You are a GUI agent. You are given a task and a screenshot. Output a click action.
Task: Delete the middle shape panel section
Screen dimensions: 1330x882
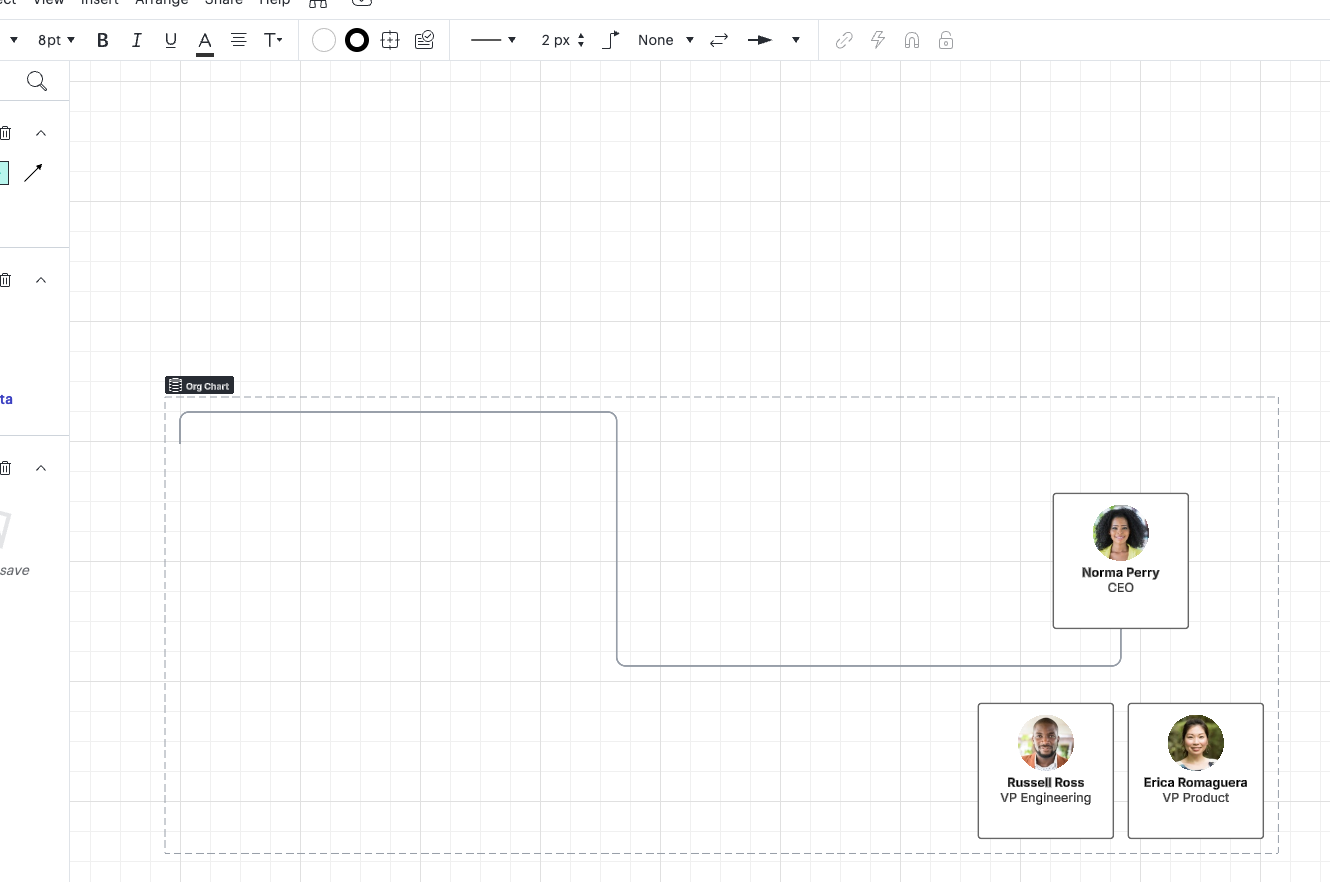pyautogui.click(x=5, y=280)
